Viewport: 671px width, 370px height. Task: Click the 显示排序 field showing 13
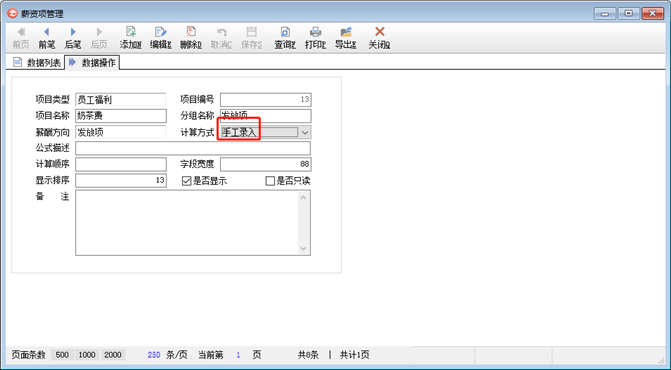coord(121,181)
